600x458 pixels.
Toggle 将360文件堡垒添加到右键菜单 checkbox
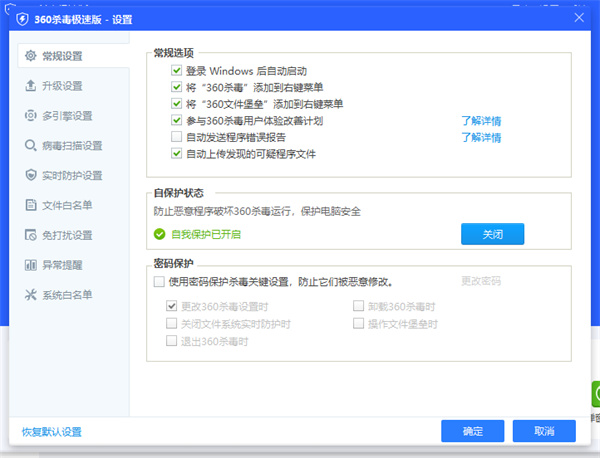point(176,103)
